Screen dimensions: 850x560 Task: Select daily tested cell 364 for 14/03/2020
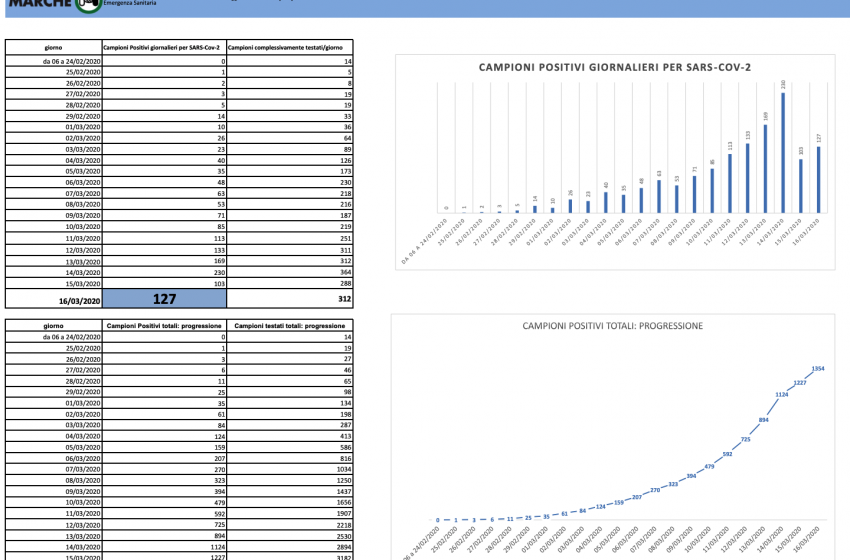pos(289,272)
